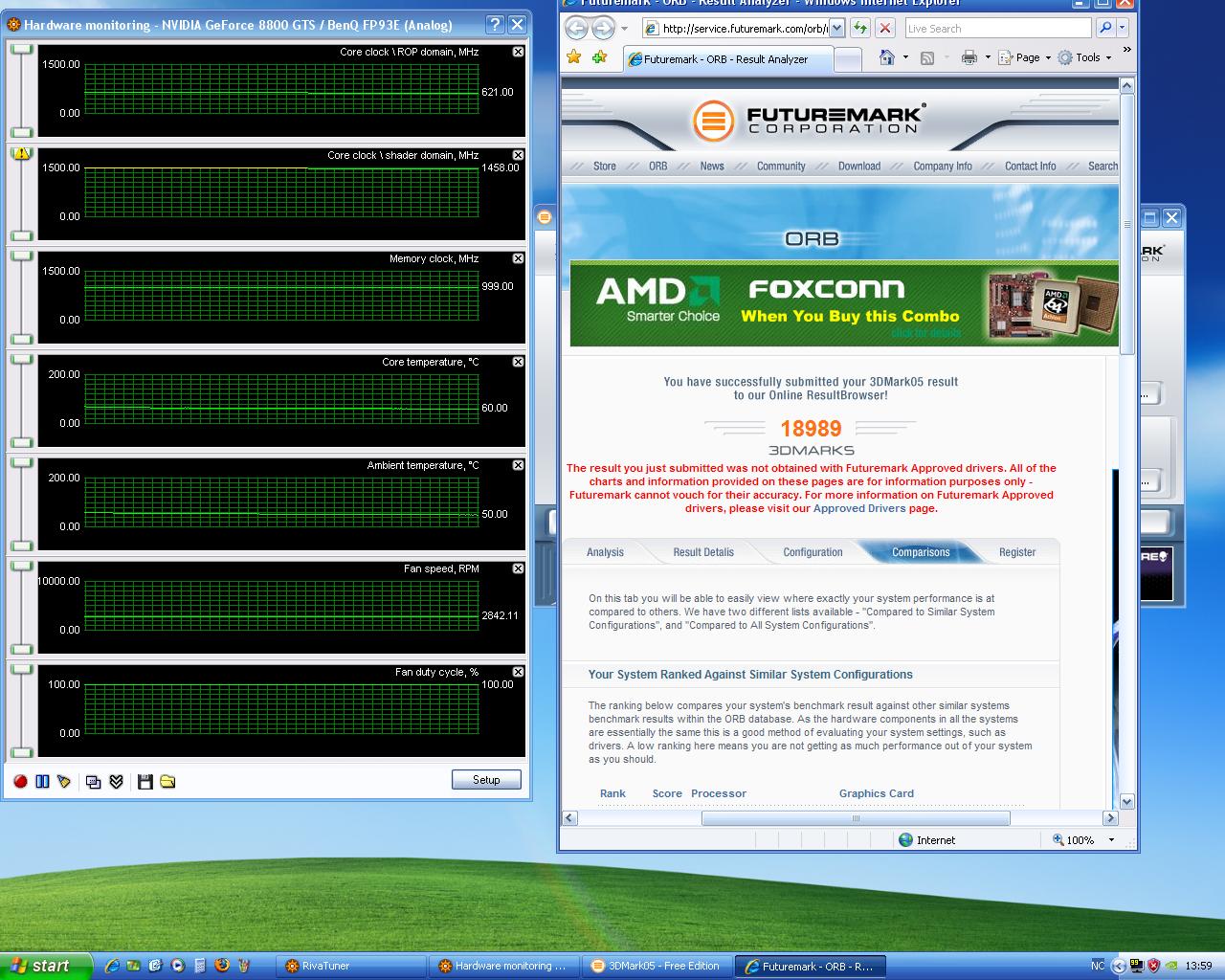This screenshot has height=980, width=1225.
Task: Click the RSS feeds icon
Action: [927, 58]
